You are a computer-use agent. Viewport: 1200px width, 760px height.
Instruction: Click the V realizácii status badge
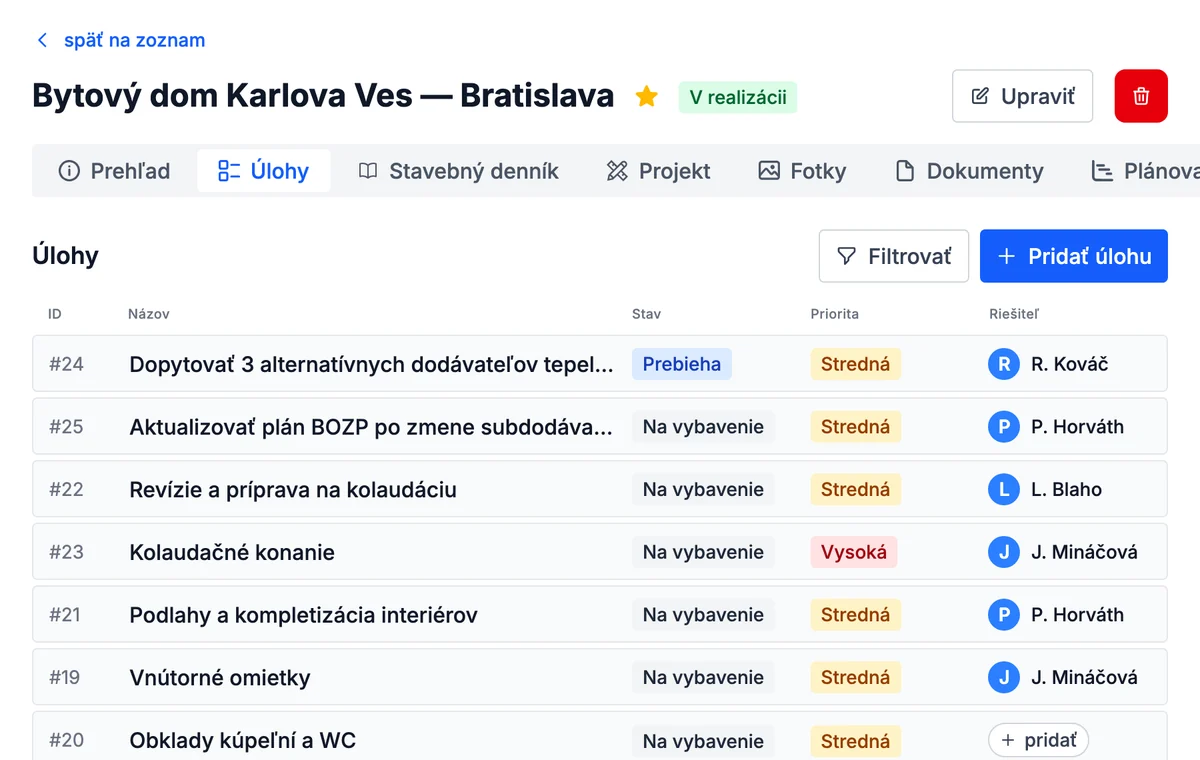[738, 97]
